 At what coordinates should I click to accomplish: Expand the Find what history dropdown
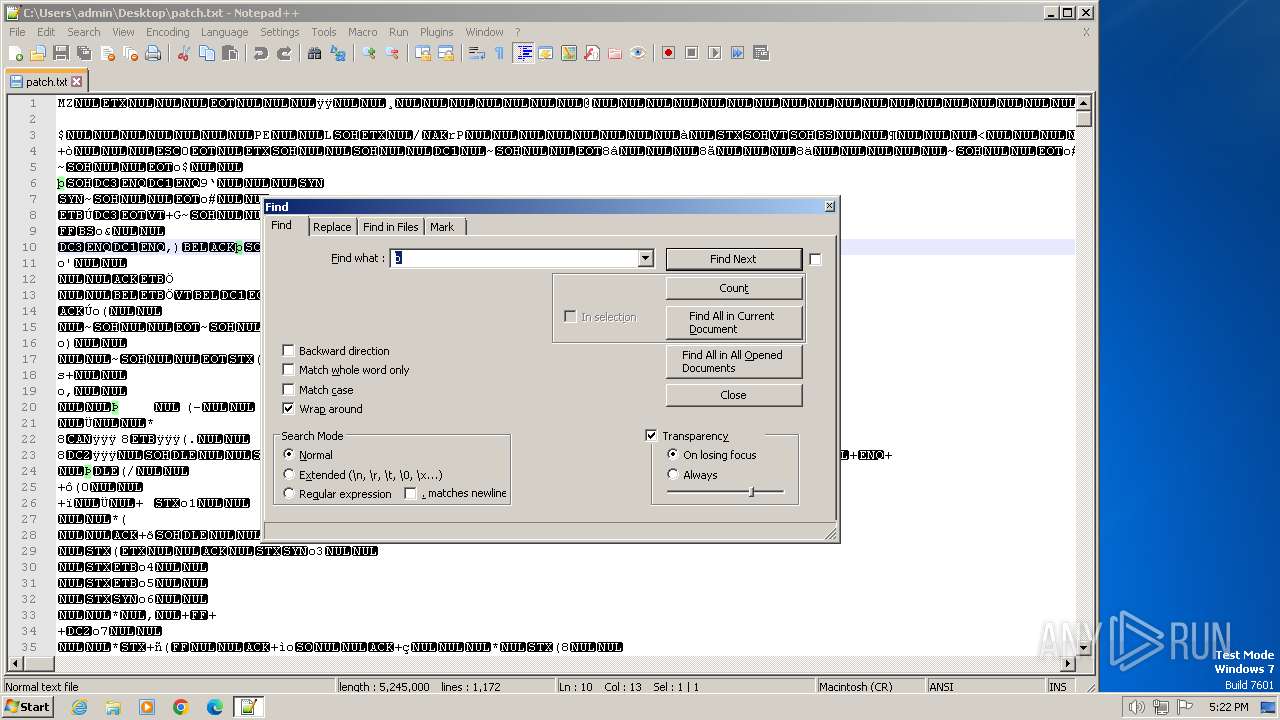(x=645, y=258)
